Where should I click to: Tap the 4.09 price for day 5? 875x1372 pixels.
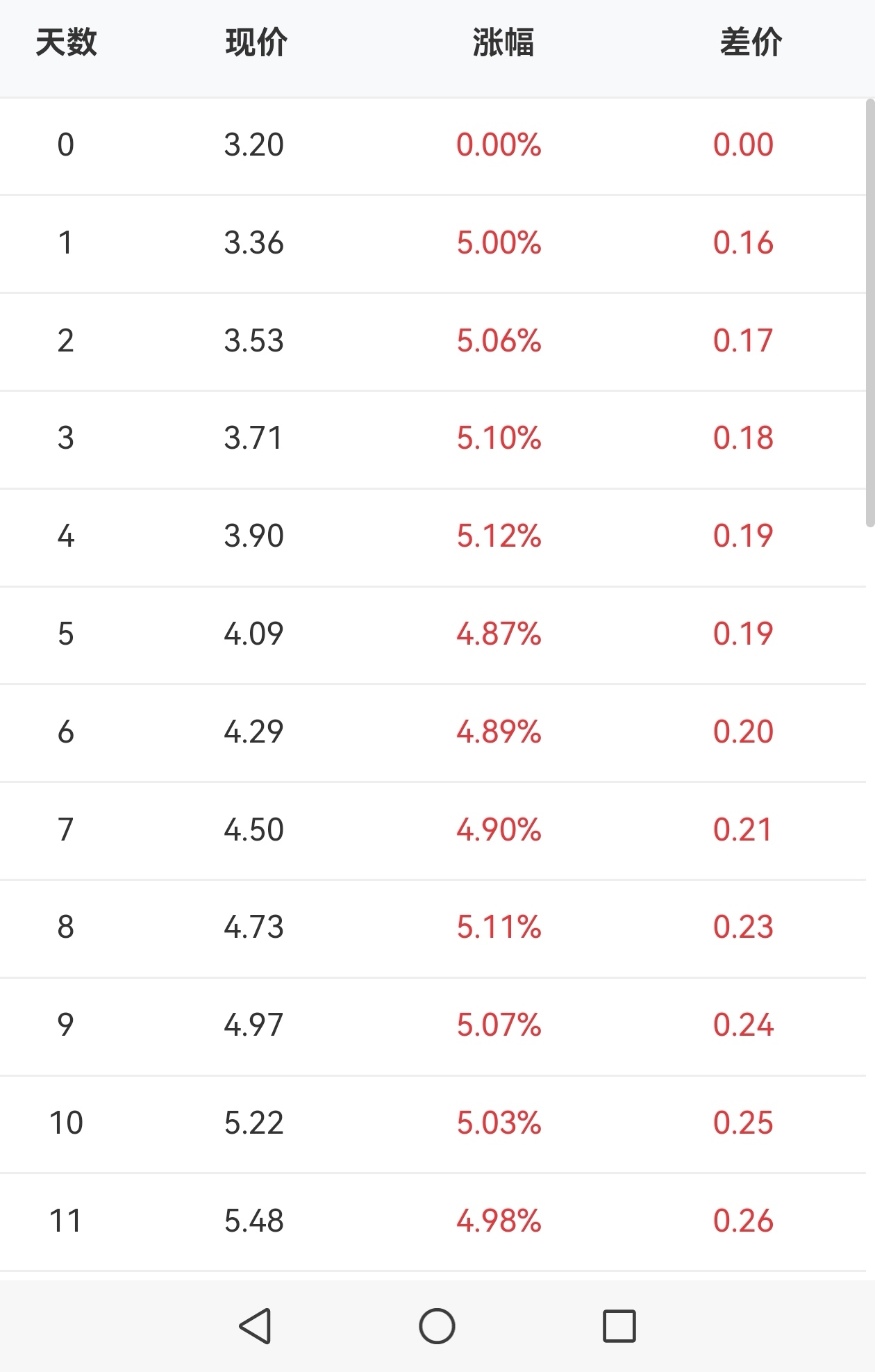tap(253, 634)
